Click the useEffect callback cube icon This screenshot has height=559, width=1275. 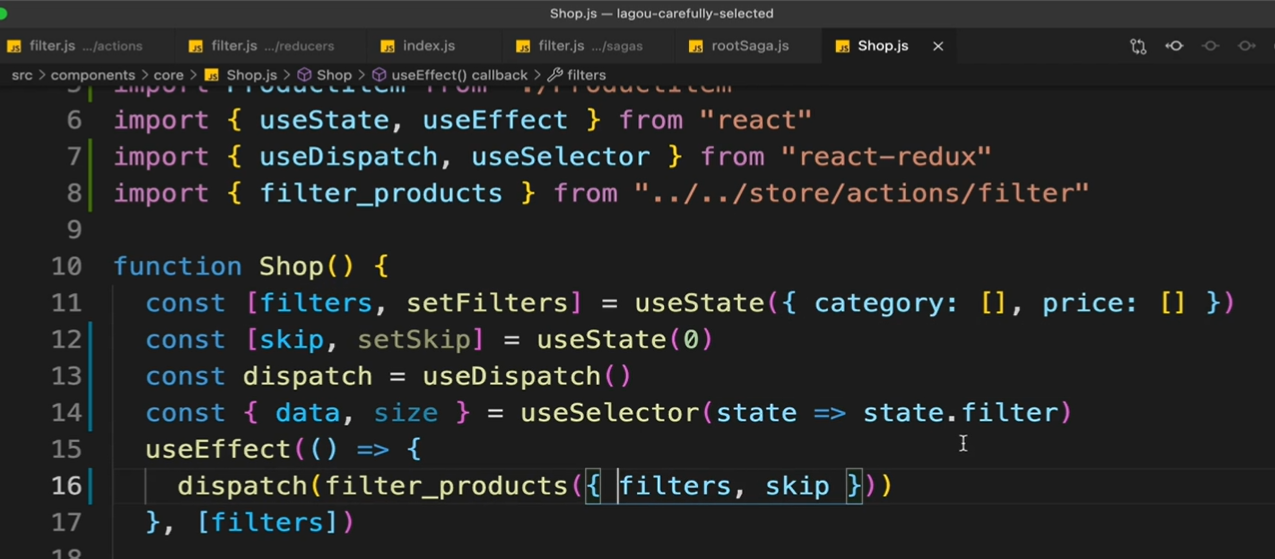379,75
